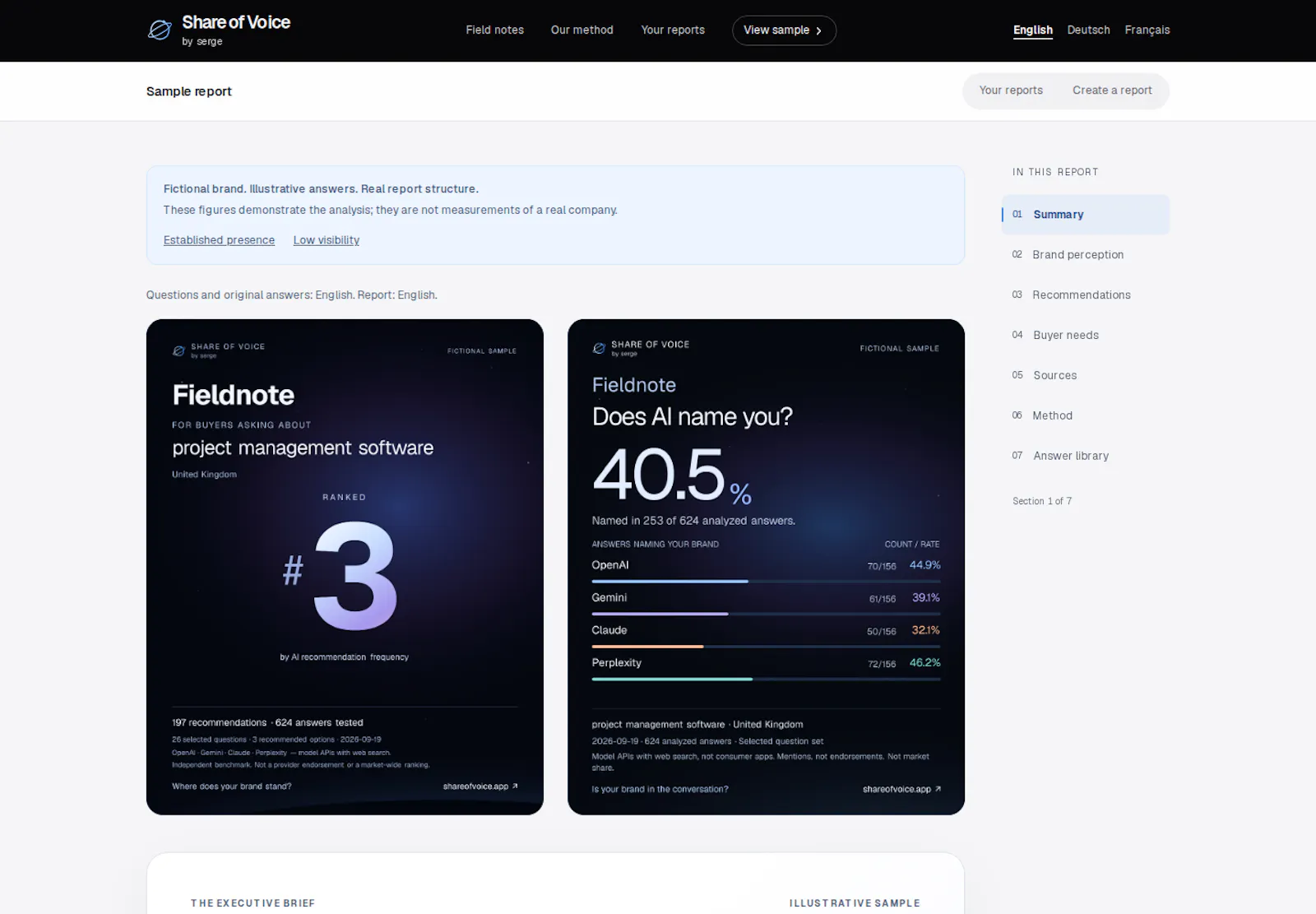Click the Gemini row label
1316x914 pixels.
[x=609, y=598]
